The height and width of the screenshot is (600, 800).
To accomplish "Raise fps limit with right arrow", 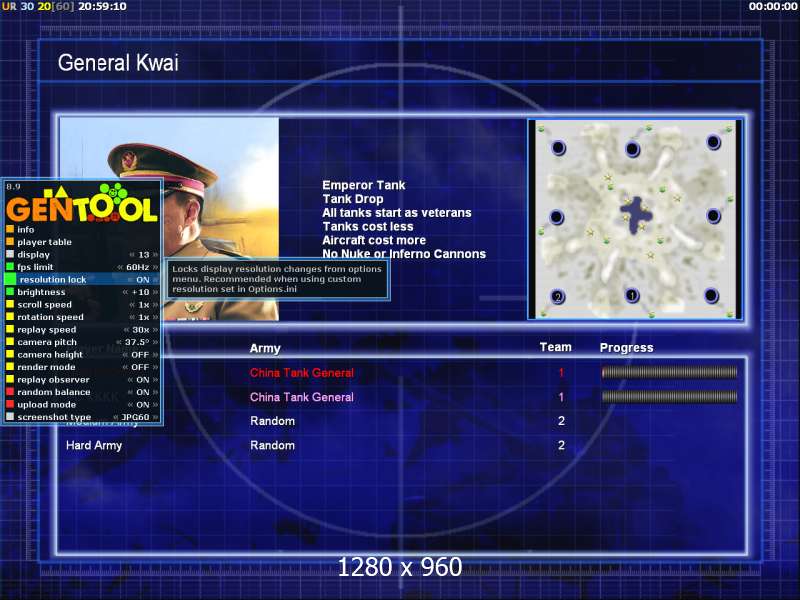I will coord(155,267).
